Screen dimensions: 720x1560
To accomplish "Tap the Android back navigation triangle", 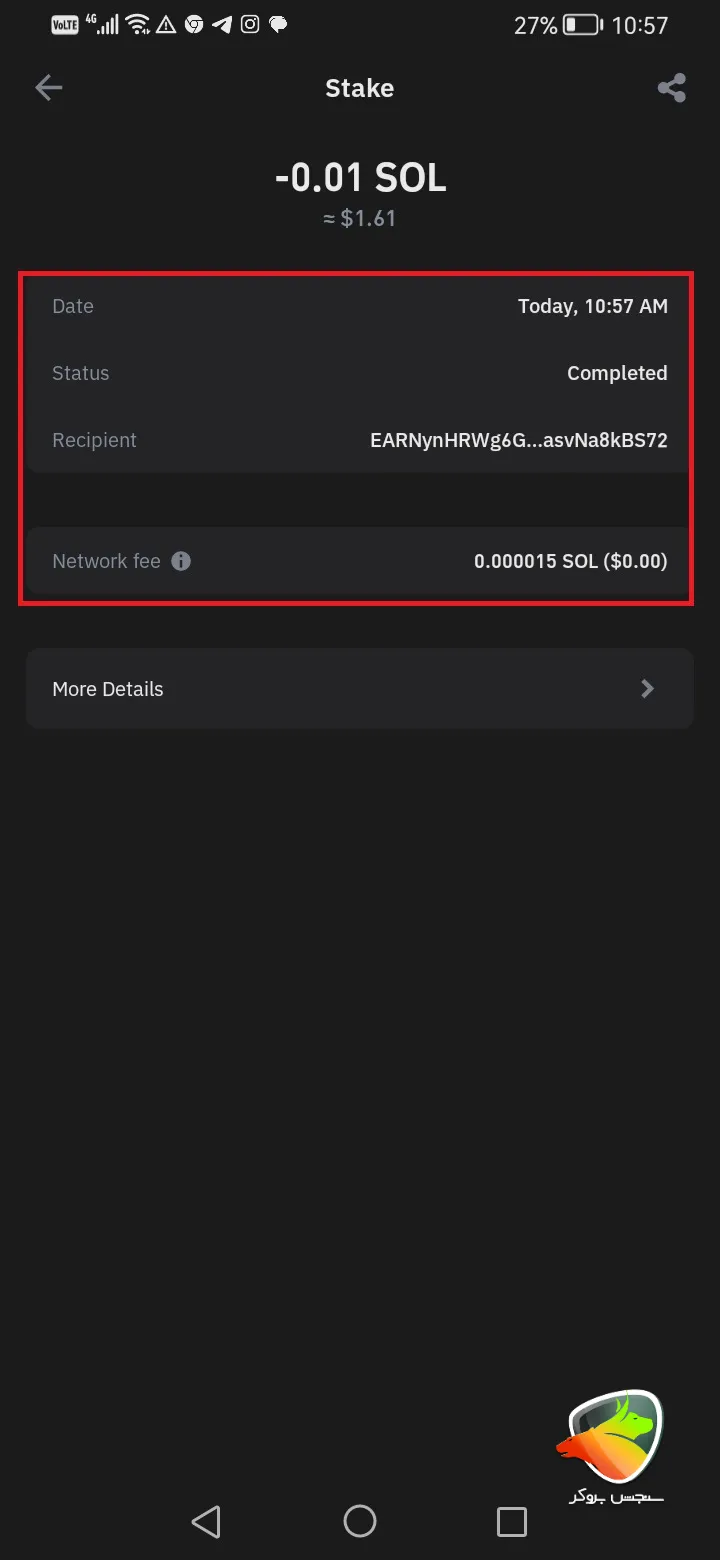I will (206, 1522).
